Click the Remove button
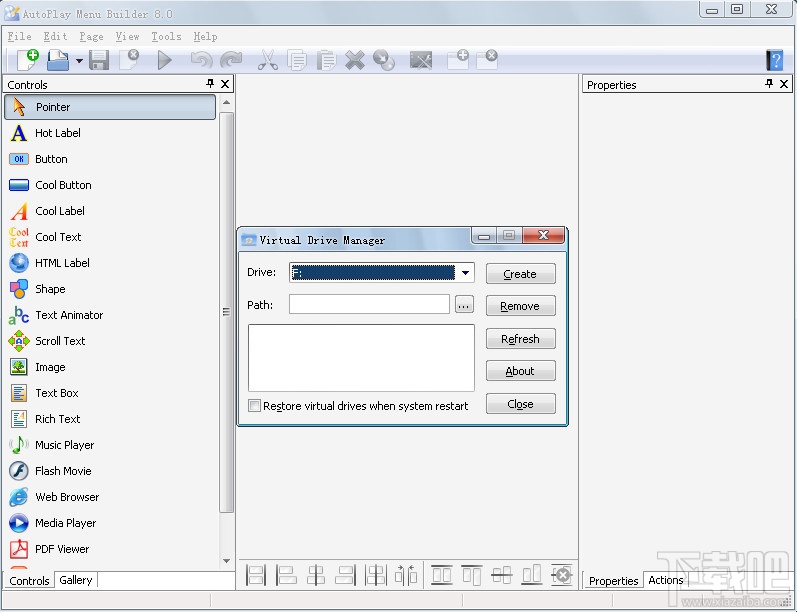Image resolution: width=797 pixels, height=612 pixels. click(x=520, y=306)
